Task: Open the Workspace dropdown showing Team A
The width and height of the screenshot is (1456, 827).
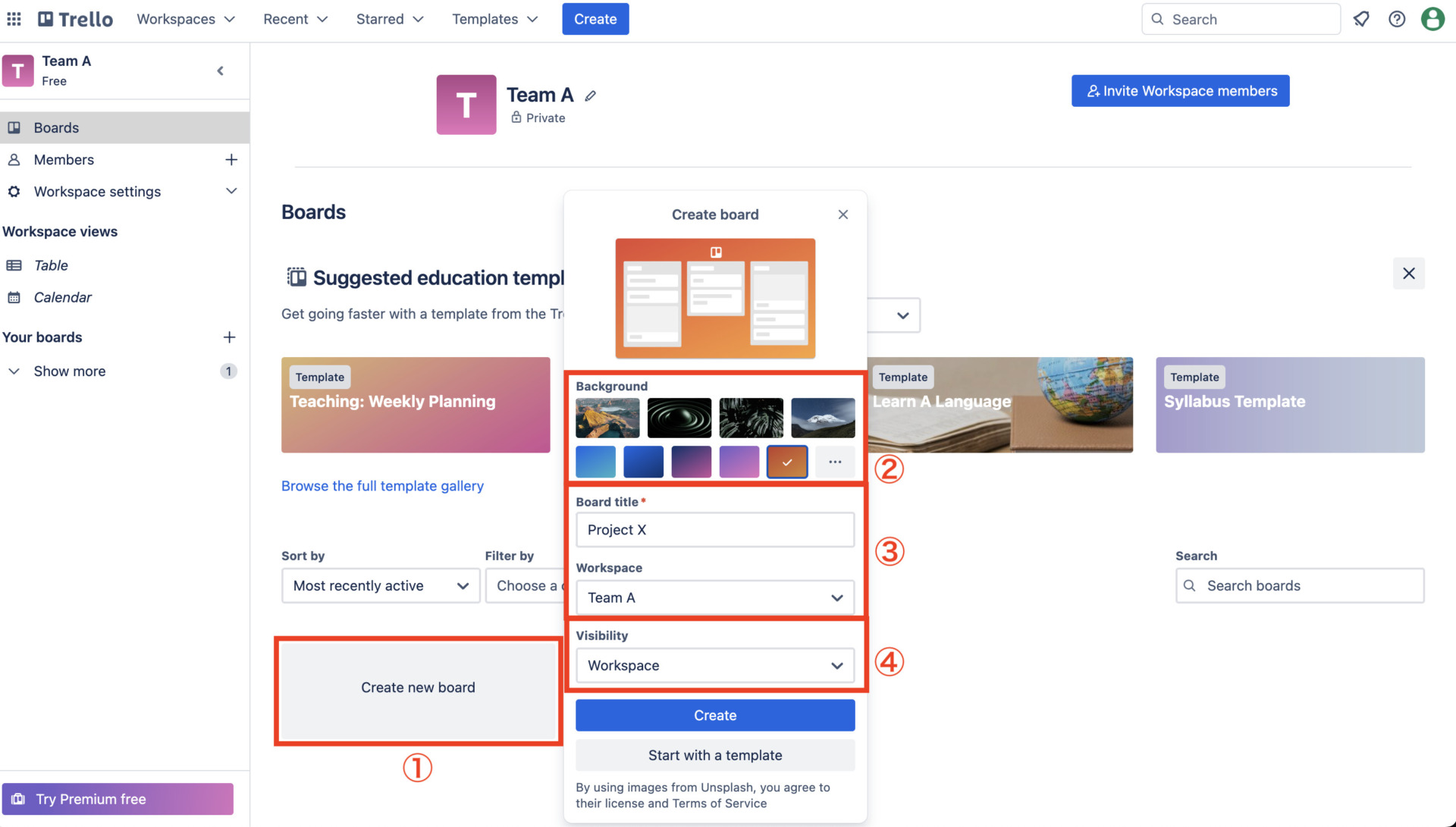Action: point(714,597)
